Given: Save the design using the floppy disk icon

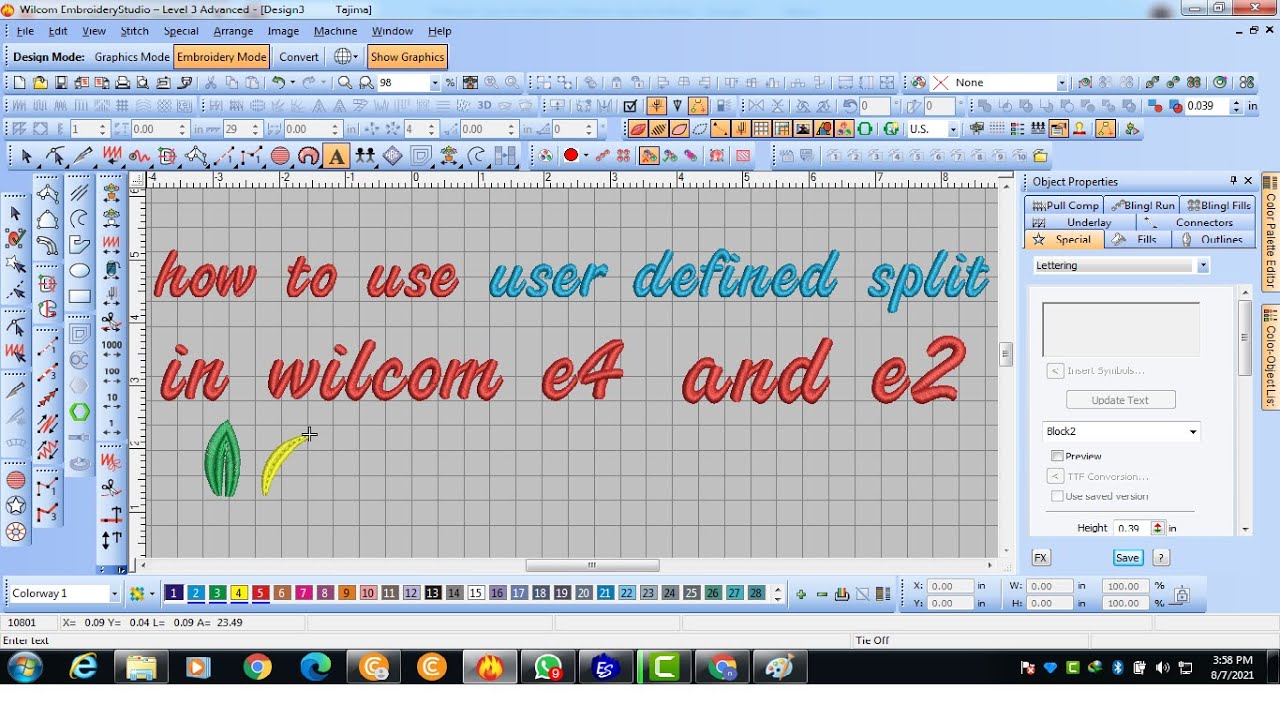Looking at the screenshot, I should click(x=60, y=83).
